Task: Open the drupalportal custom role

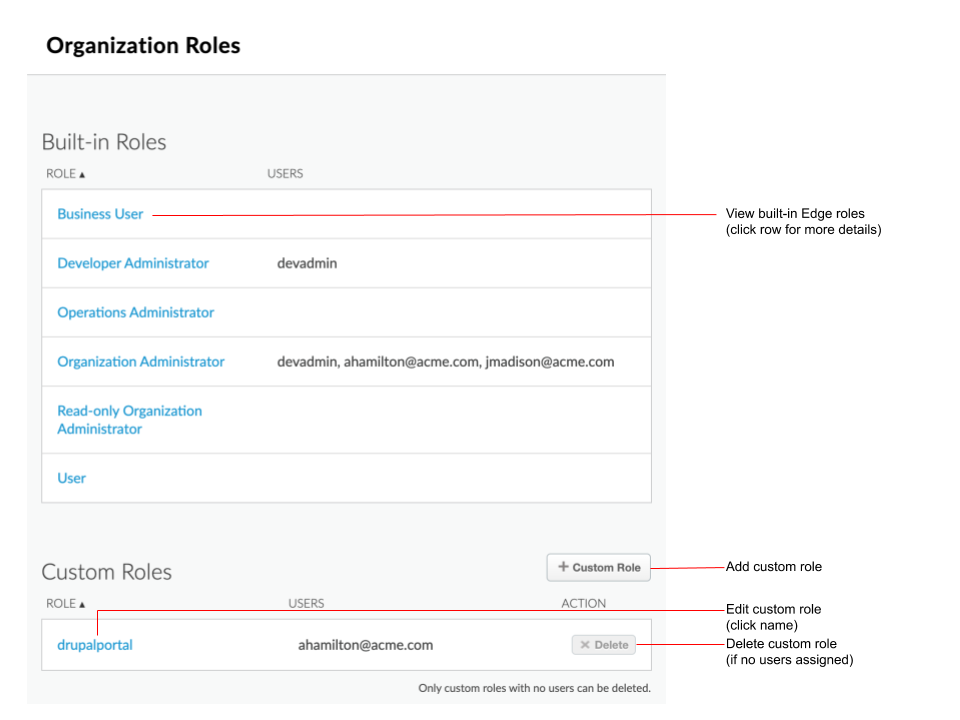Action: coord(95,645)
